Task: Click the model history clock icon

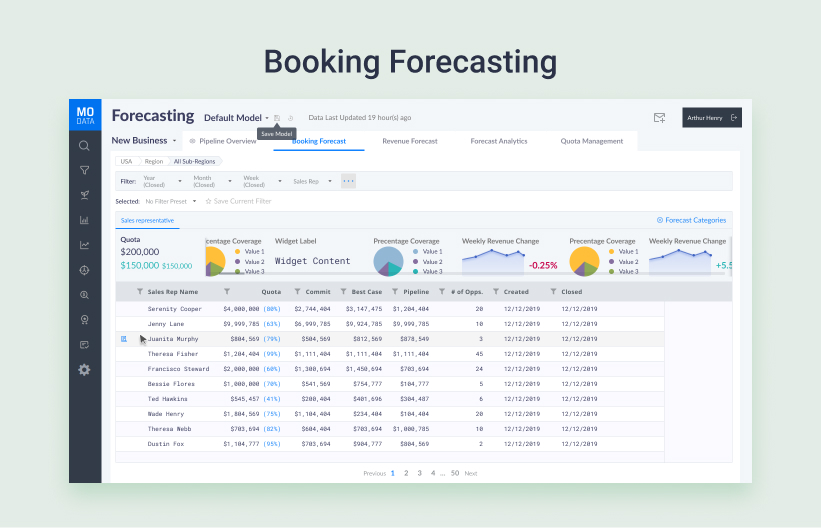Action: 290,118
